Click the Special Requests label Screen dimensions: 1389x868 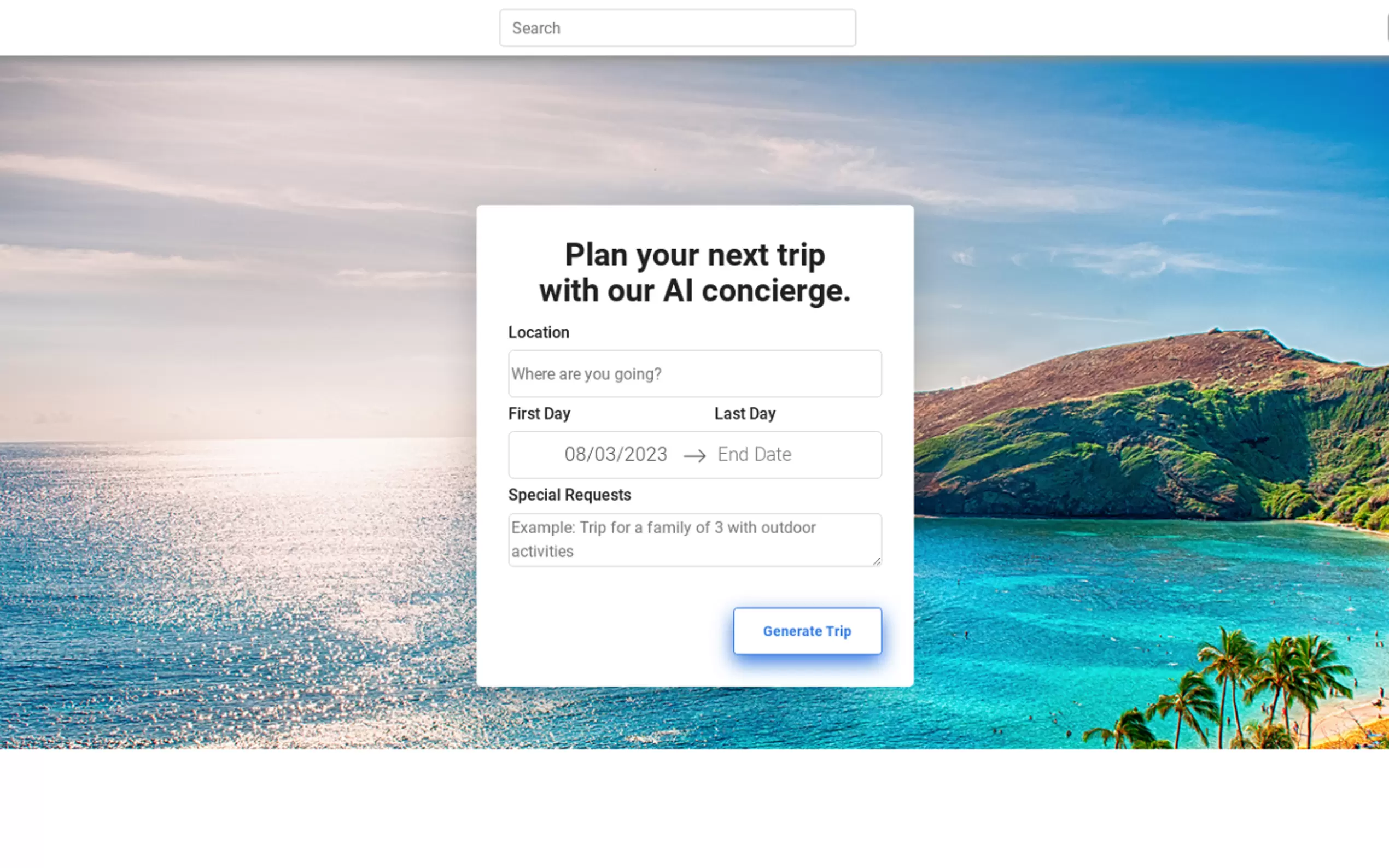[569, 495]
